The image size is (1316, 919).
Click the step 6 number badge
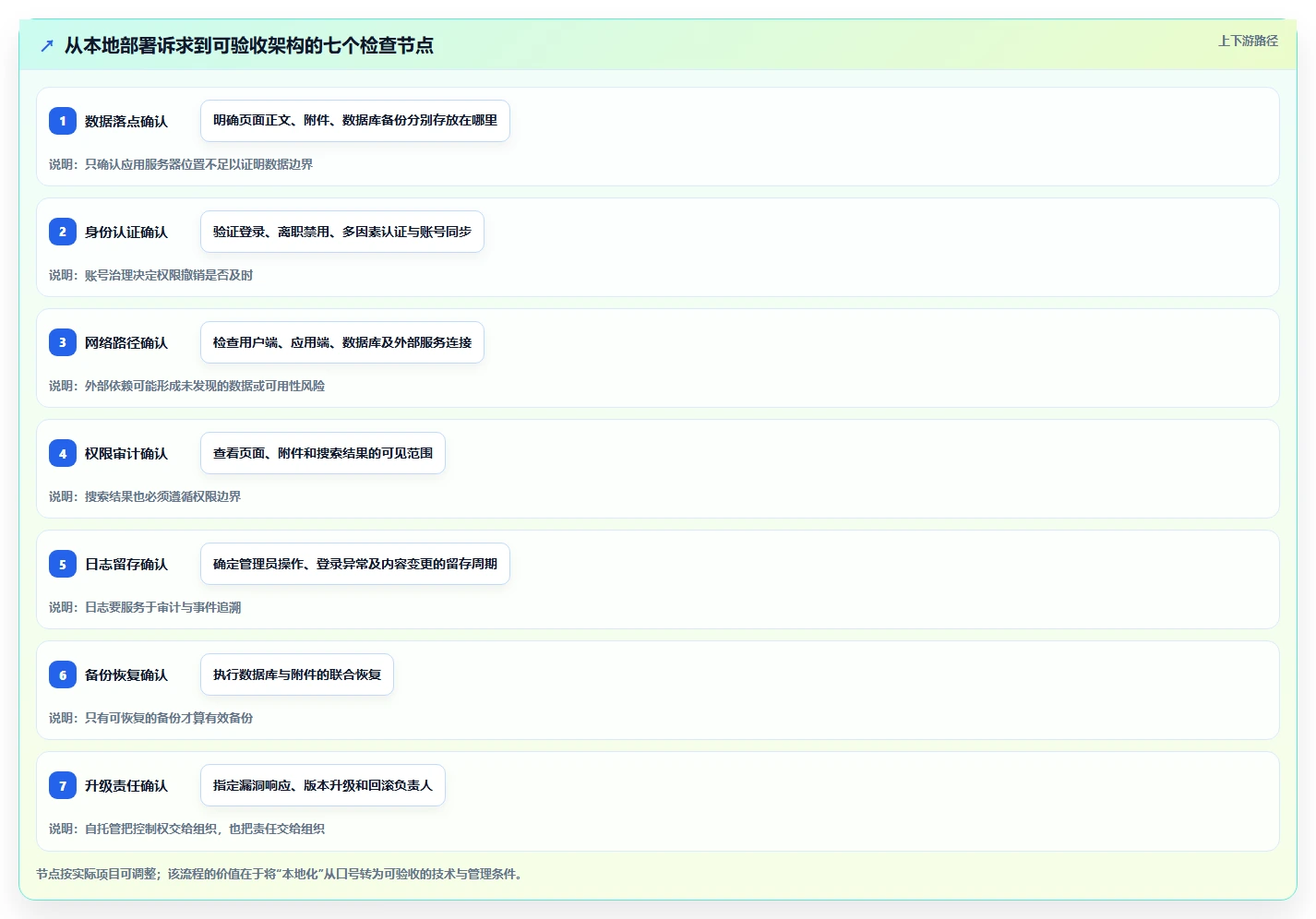coord(63,674)
